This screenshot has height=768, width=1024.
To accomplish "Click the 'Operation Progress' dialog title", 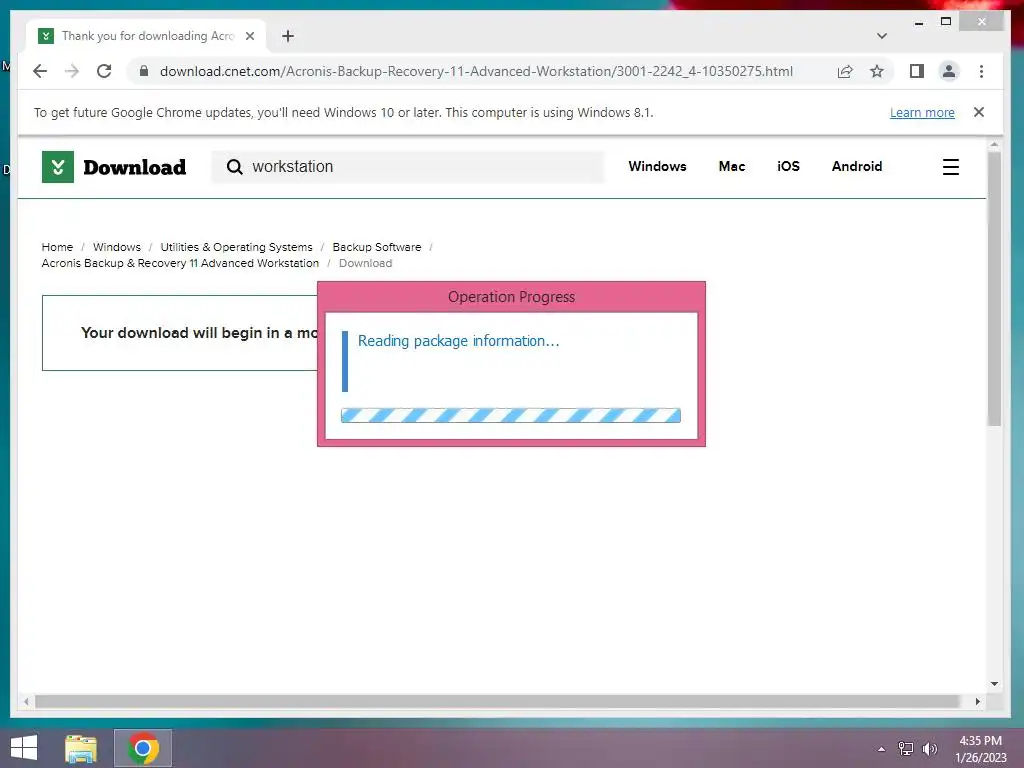I will tap(511, 296).
